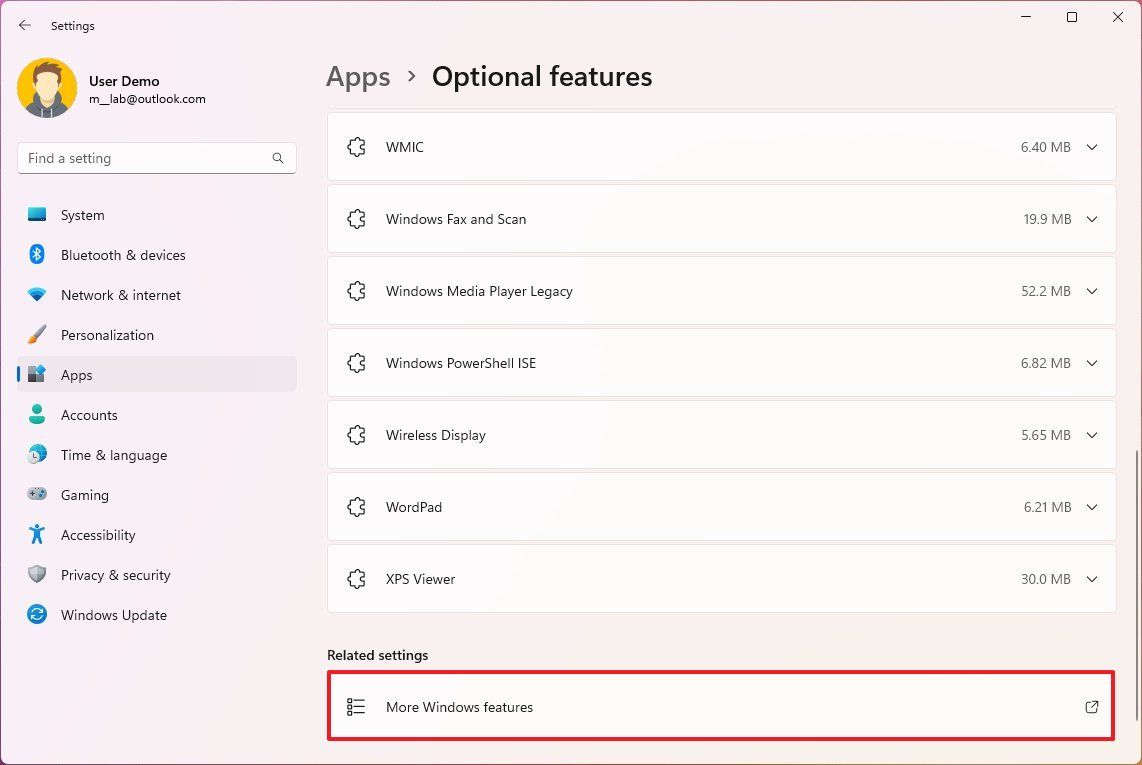
Task: Expand the XPS Viewer entry
Action: click(x=1092, y=579)
